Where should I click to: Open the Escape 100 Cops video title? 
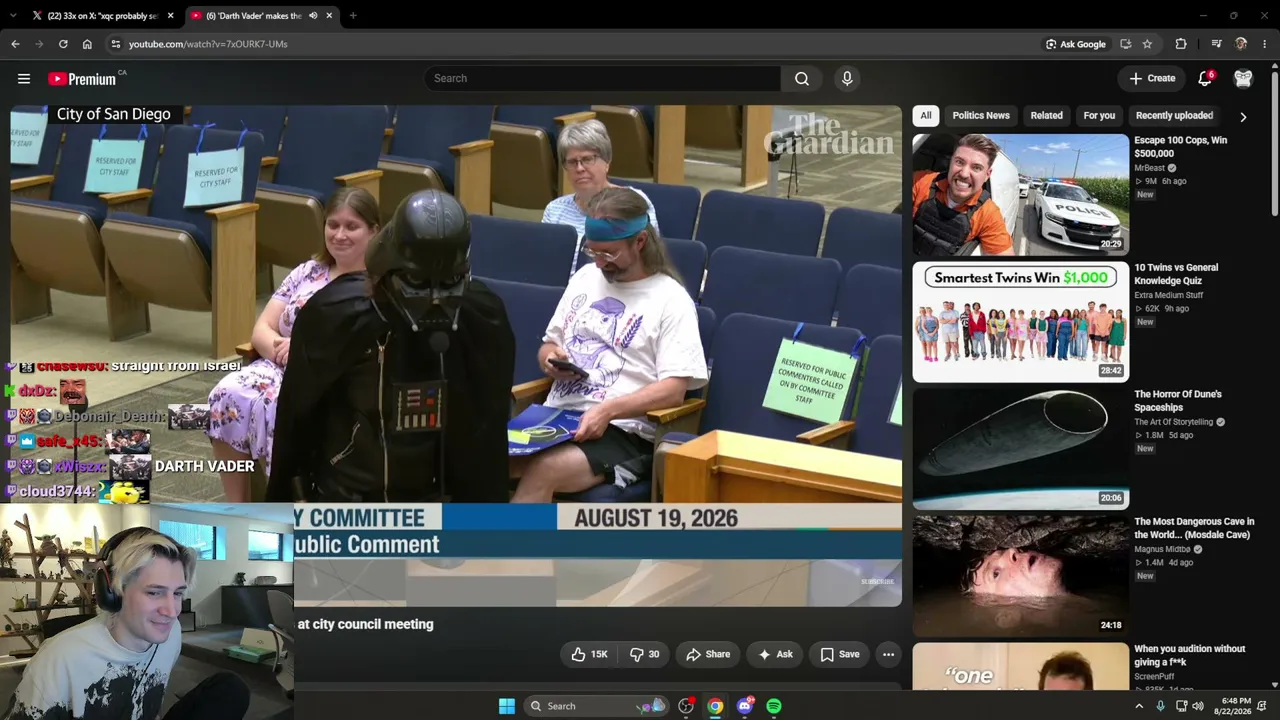click(x=1180, y=147)
